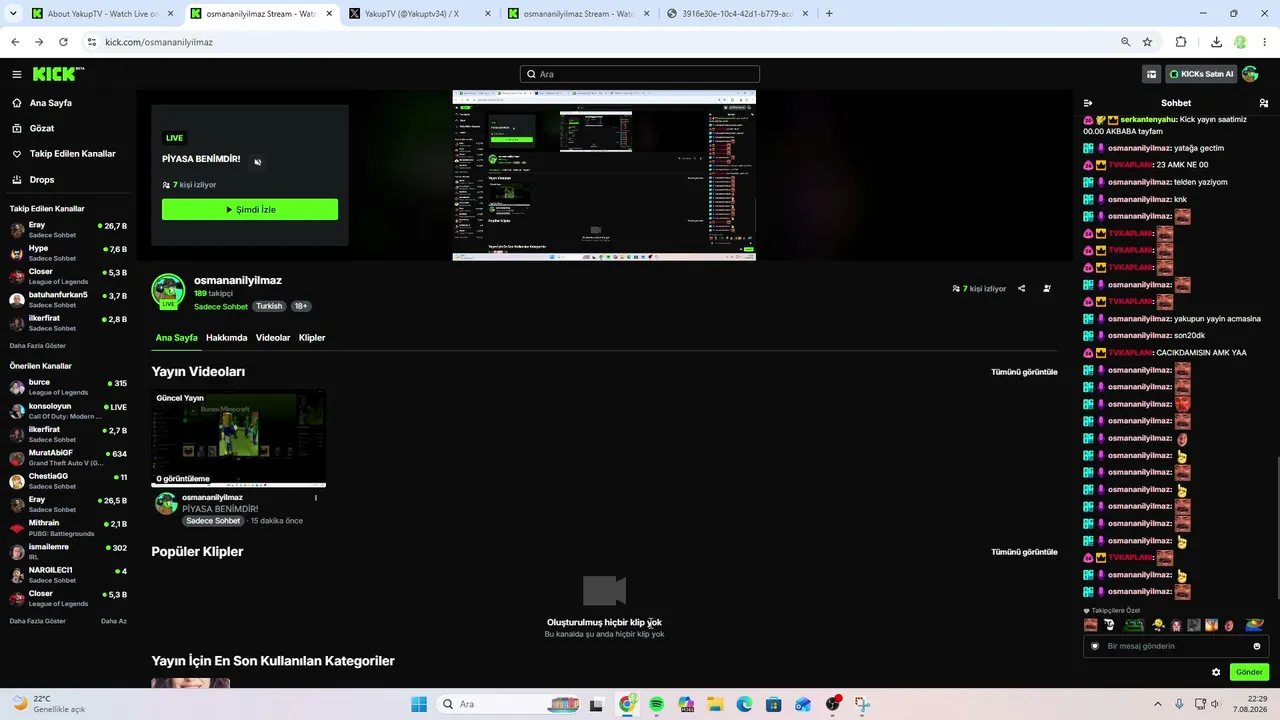Open chat user list icon

(x=1264, y=103)
